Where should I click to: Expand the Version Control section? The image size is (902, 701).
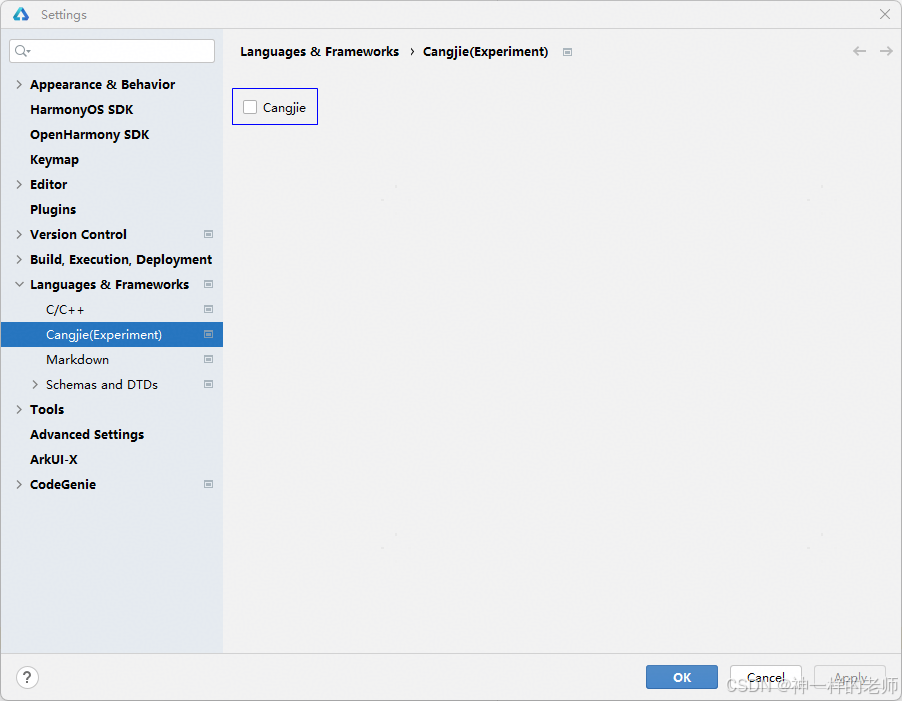click(x=19, y=235)
